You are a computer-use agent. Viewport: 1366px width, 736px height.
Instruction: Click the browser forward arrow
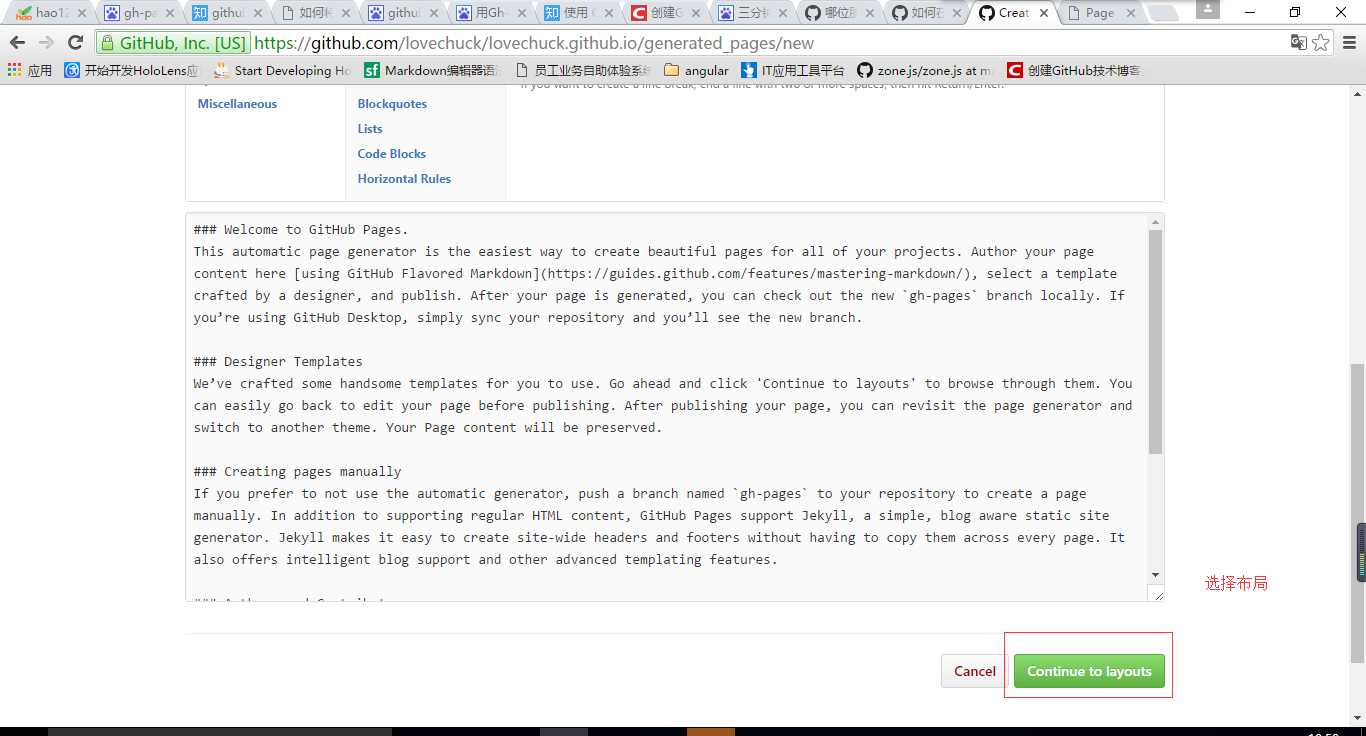[46, 43]
